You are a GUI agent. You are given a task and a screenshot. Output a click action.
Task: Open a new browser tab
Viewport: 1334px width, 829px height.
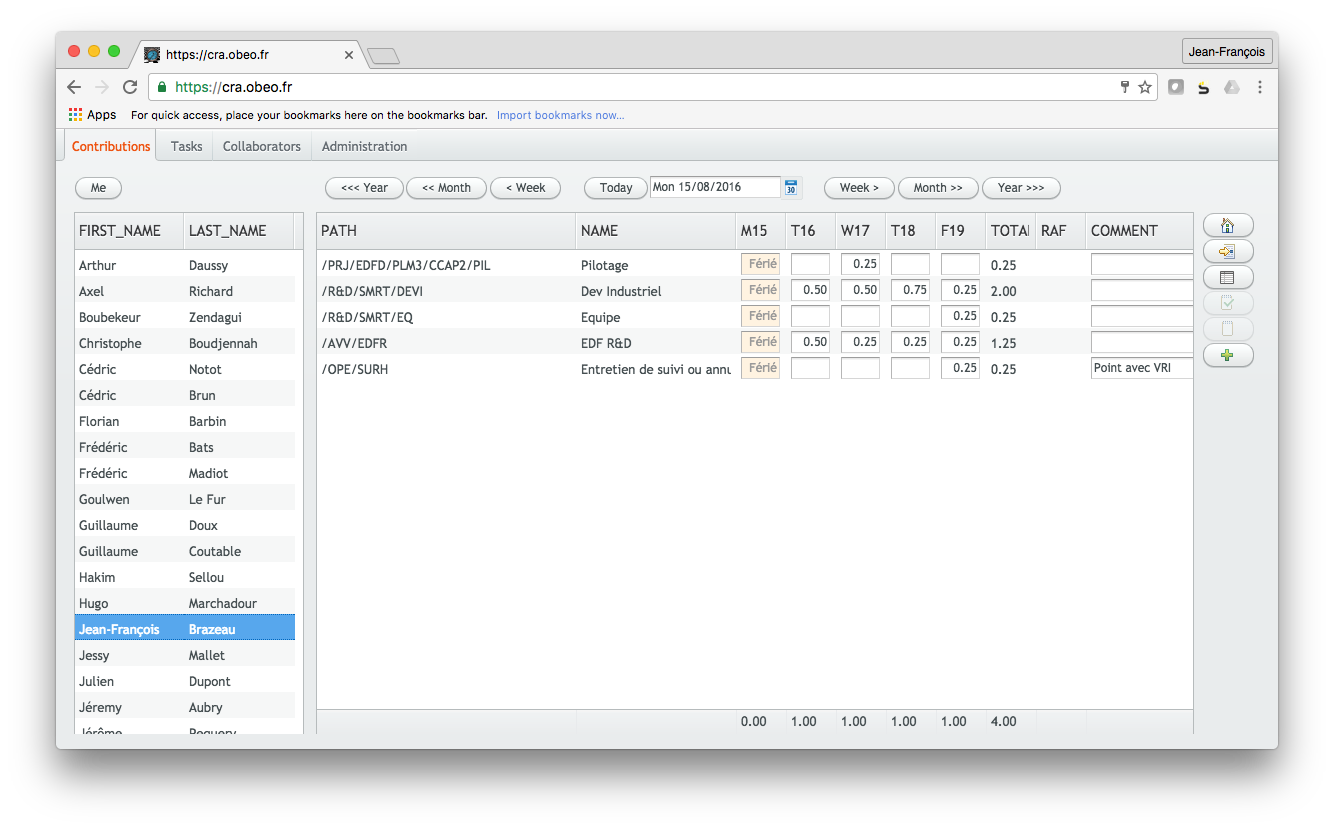pyautogui.click(x=384, y=56)
